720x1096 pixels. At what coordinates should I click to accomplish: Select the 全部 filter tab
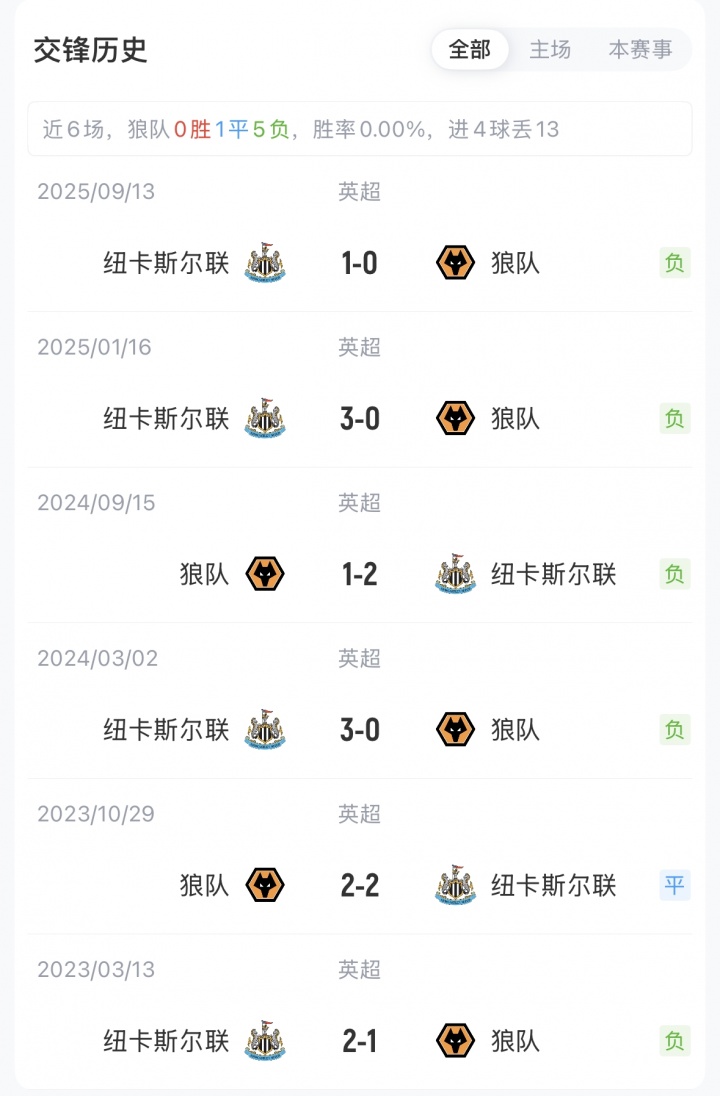coord(470,50)
